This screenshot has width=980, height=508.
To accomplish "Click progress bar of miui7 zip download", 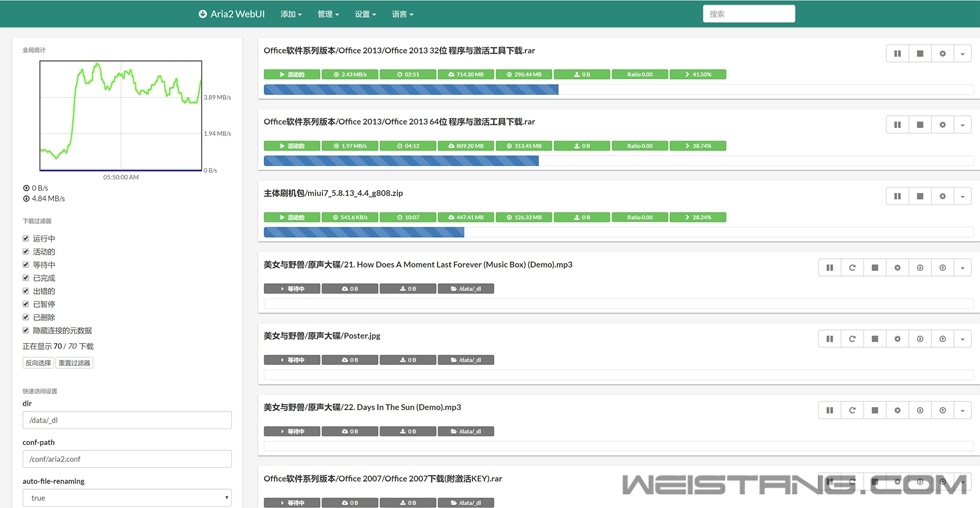I will (x=618, y=232).
